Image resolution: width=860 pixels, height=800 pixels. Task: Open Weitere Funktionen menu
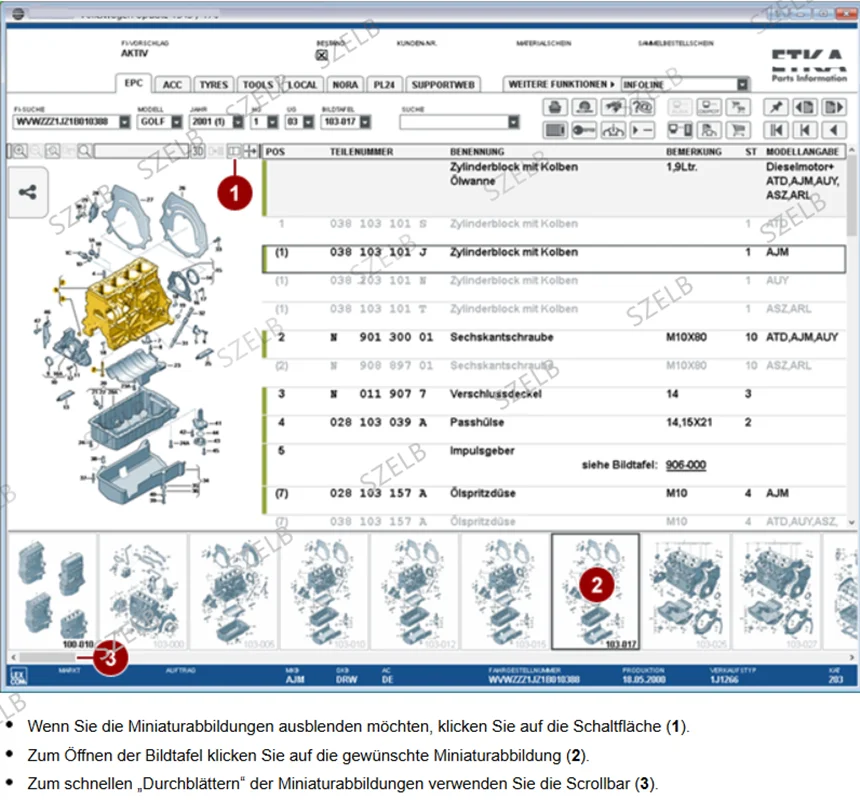[x=562, y=84]
